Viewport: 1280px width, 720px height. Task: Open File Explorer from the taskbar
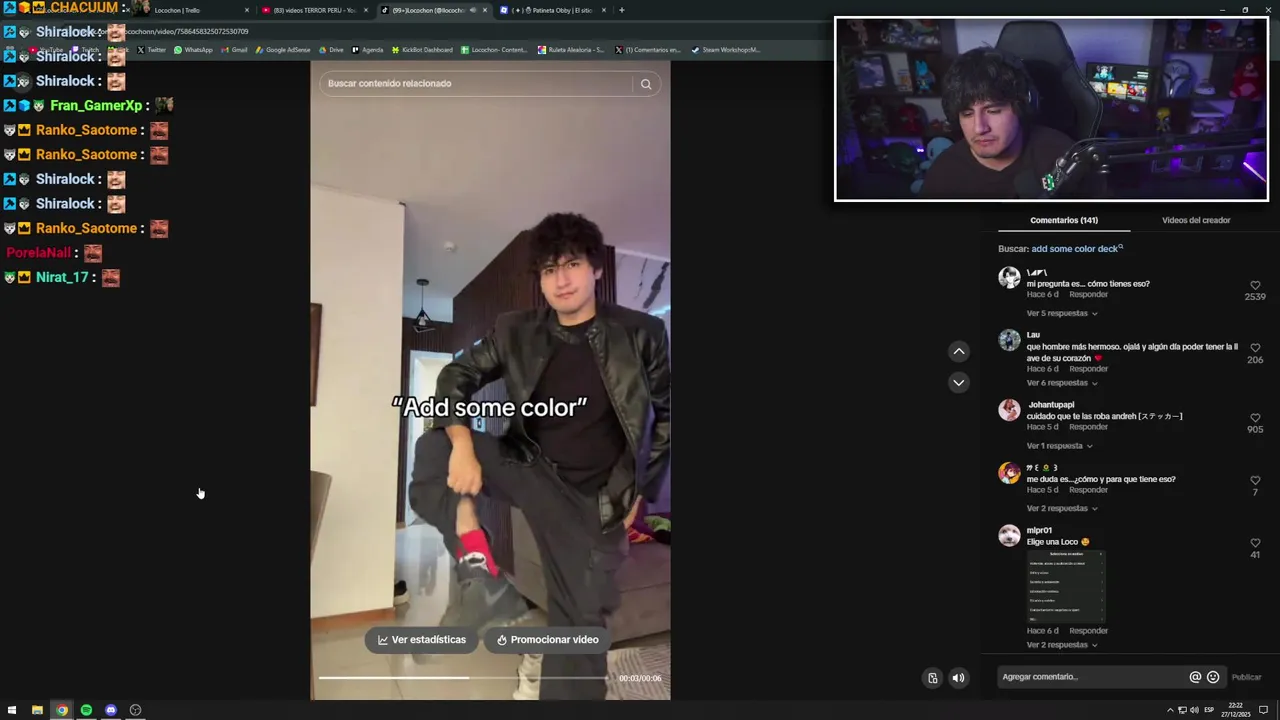click(37, 710)
